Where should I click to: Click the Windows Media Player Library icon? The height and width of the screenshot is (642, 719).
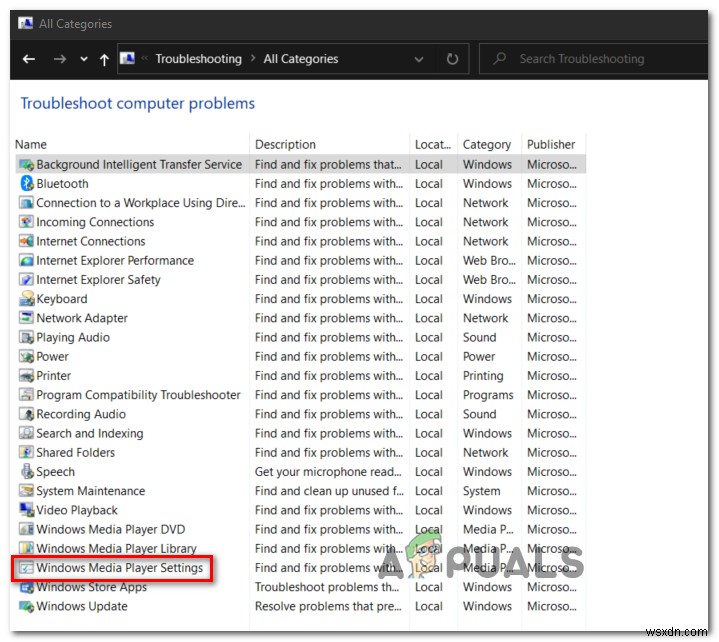(27, 548)
